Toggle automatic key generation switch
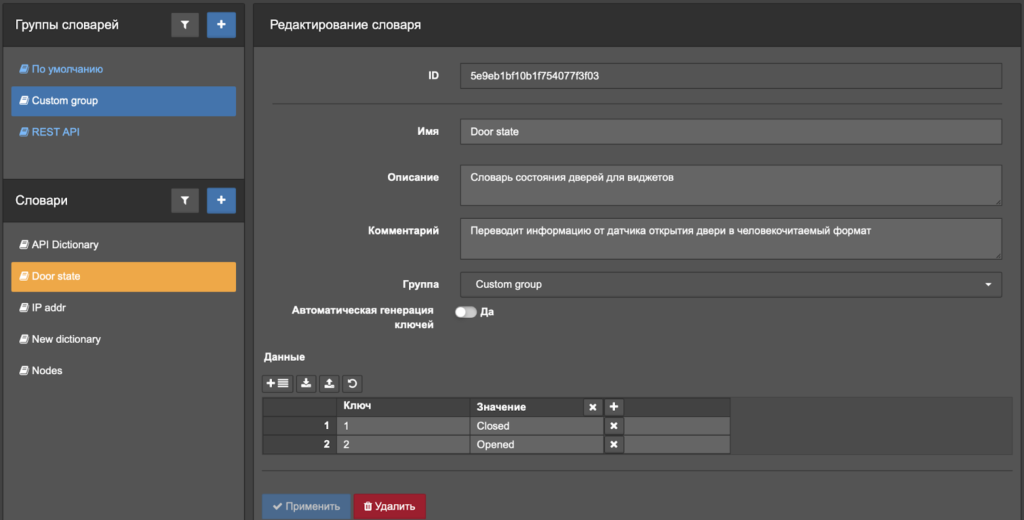This screenshot has height=520, width=1024. point(465,312)
